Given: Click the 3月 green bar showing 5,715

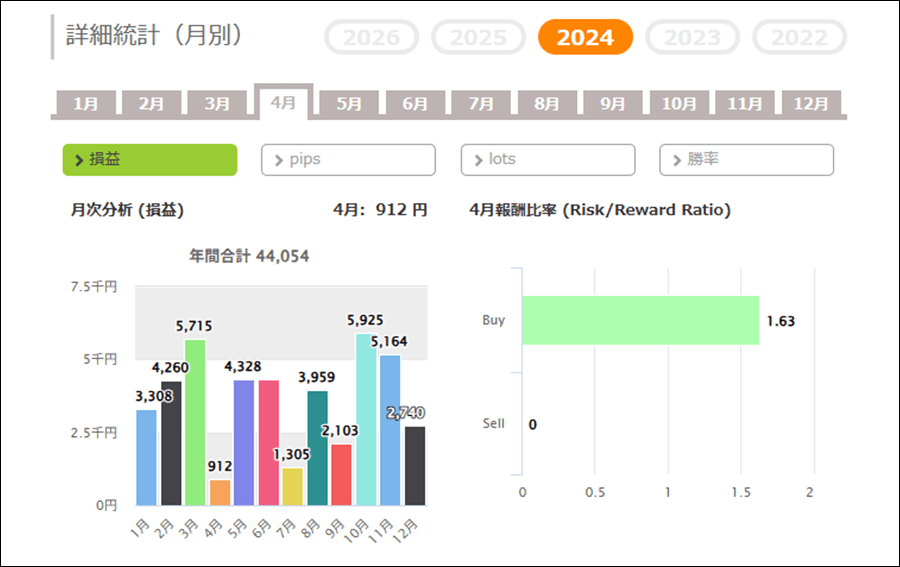Looking at the screenshot, I should 195,422.
